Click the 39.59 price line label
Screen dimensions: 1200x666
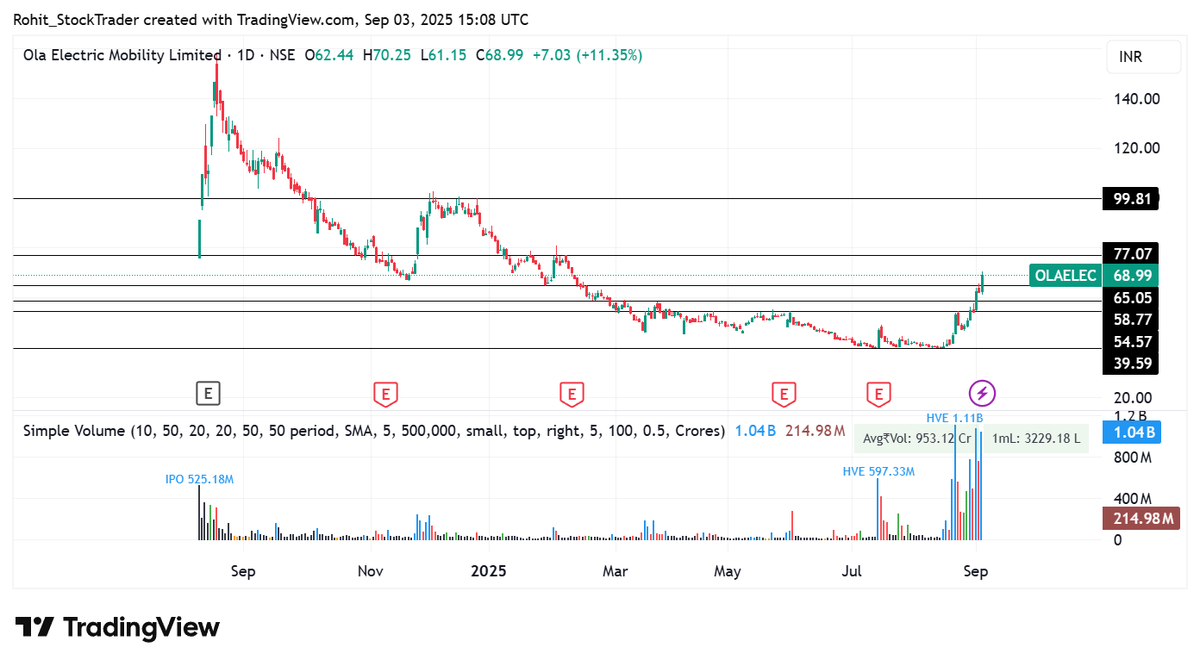(x=1131, y=363)
